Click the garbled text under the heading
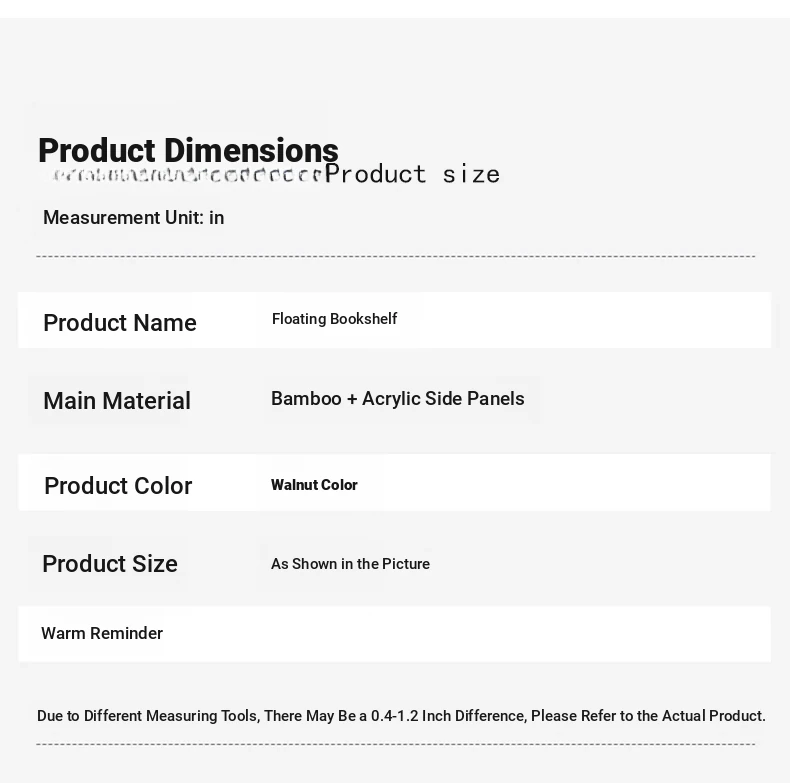 tap(187, 175)
